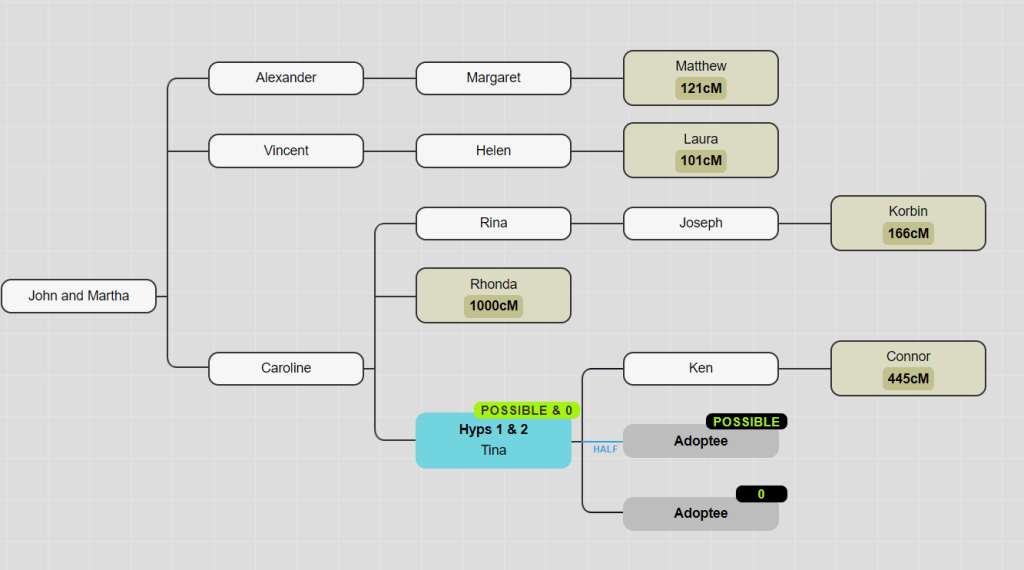Click the blue Hyps 1 & 2 Tina node
The height and width of the screenshot is (570, 1024).
click(493, 441)
